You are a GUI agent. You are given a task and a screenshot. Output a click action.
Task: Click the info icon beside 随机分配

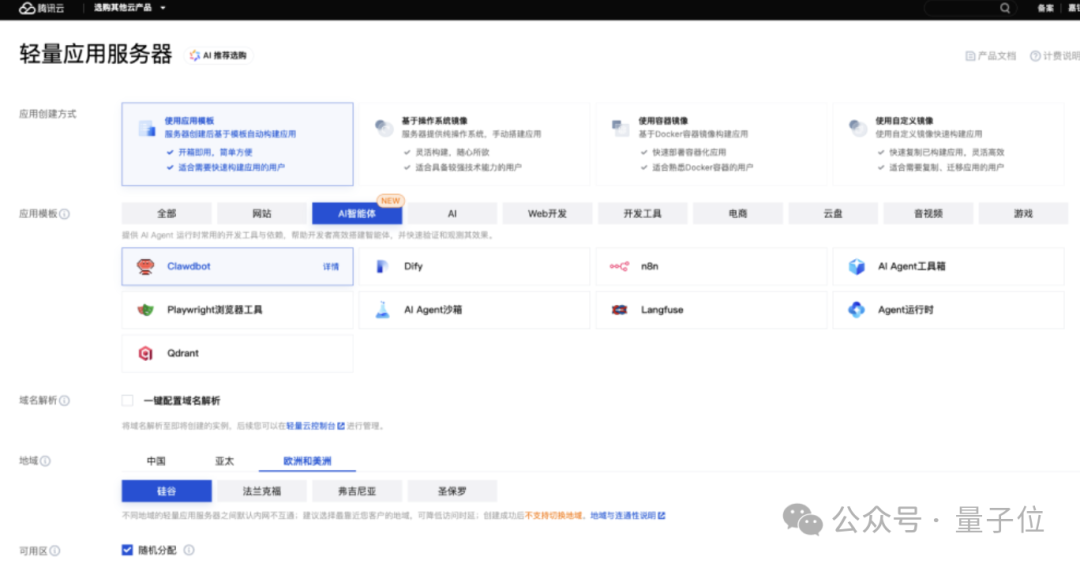click(x=189, y=550)
